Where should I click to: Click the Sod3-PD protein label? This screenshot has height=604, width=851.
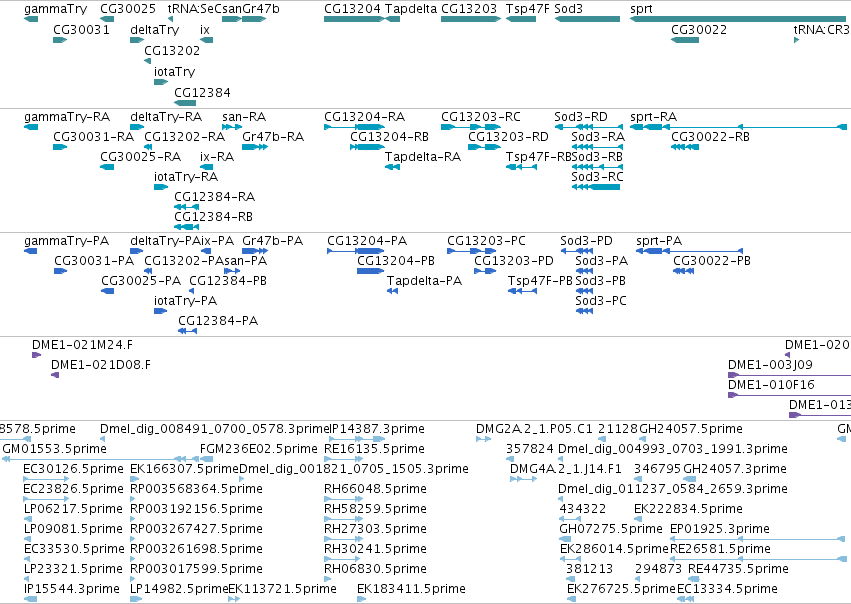[x=586, y=241]
